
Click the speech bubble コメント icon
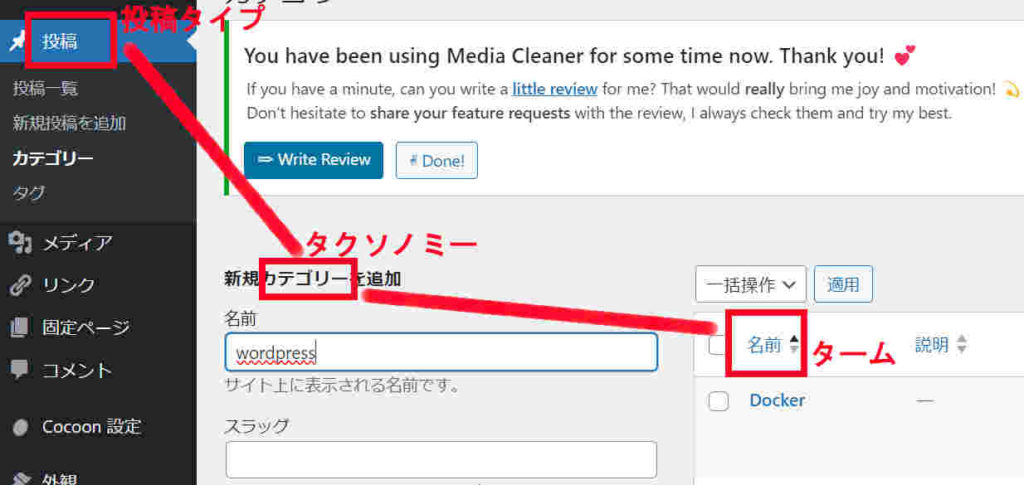coord(19,369)
